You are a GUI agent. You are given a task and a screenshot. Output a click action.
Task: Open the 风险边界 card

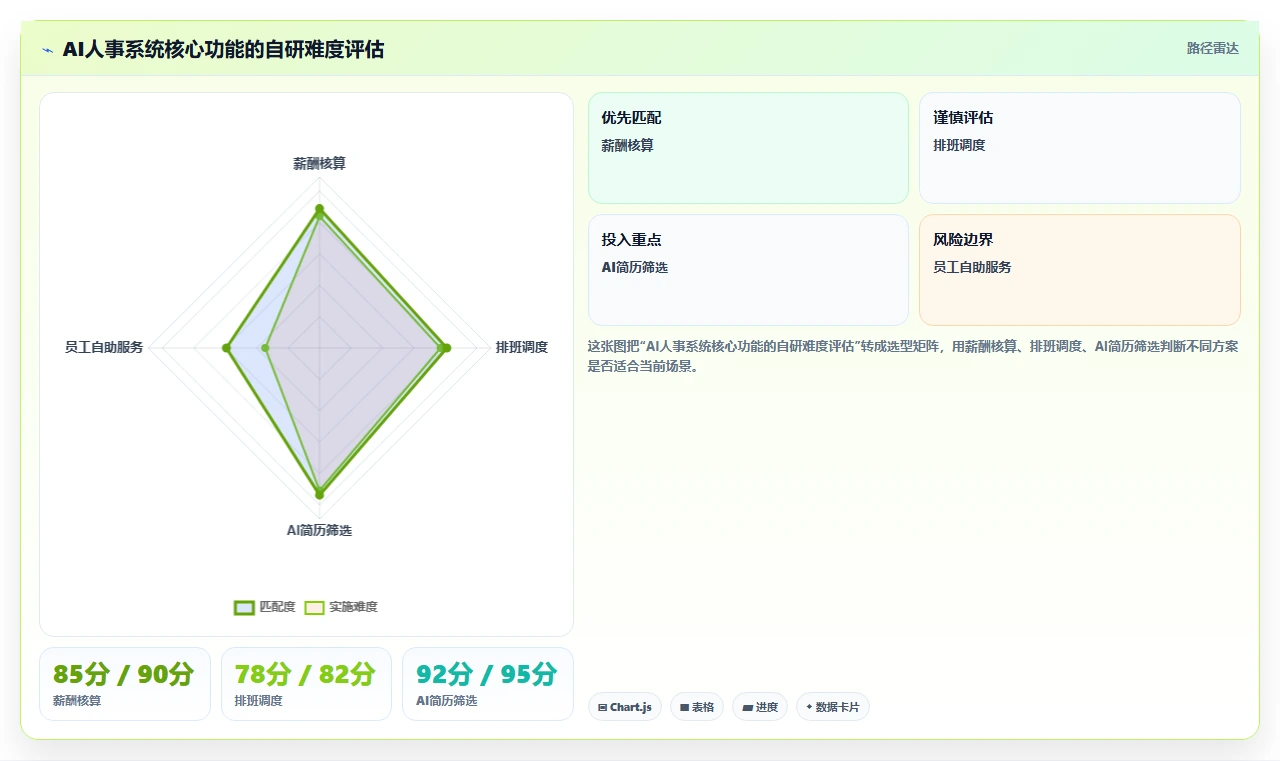click(x=1080, y=270)
